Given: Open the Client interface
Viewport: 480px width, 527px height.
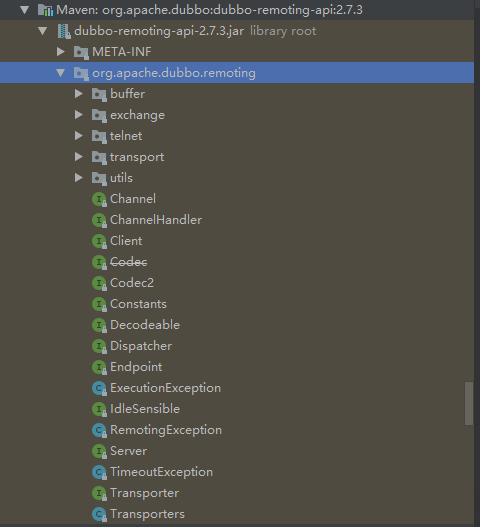Looking at the screenshot, I should (126, 241).
